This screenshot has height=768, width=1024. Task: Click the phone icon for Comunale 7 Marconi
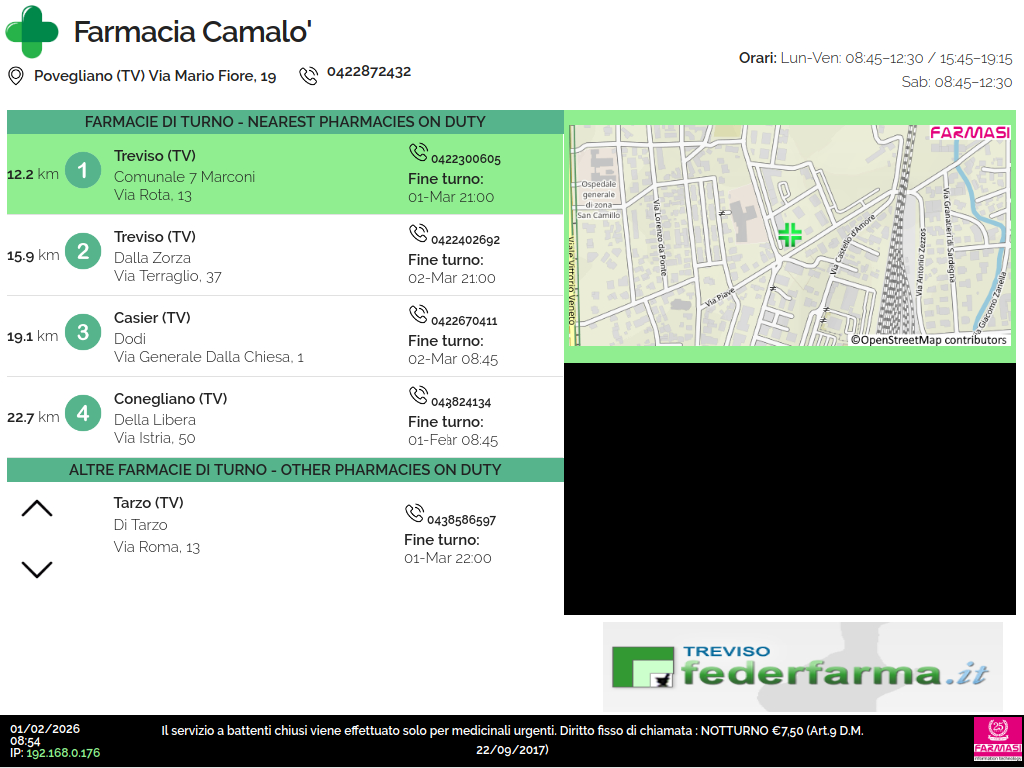point(418,153)
